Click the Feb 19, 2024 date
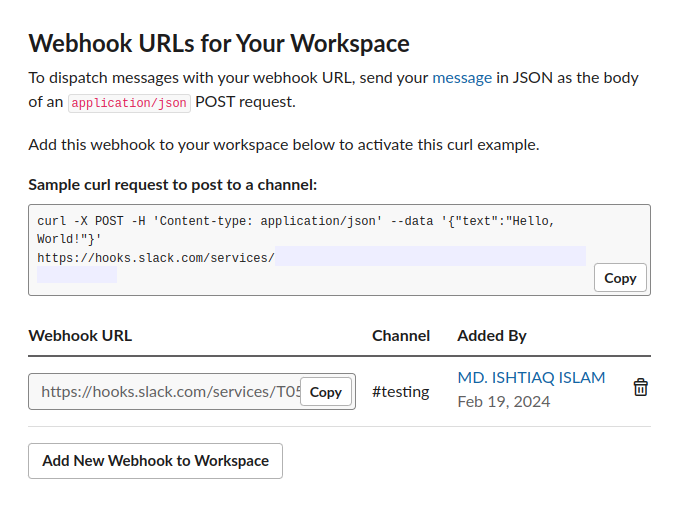Viewport: 680px width, 509px height. (x=503, y=402)
